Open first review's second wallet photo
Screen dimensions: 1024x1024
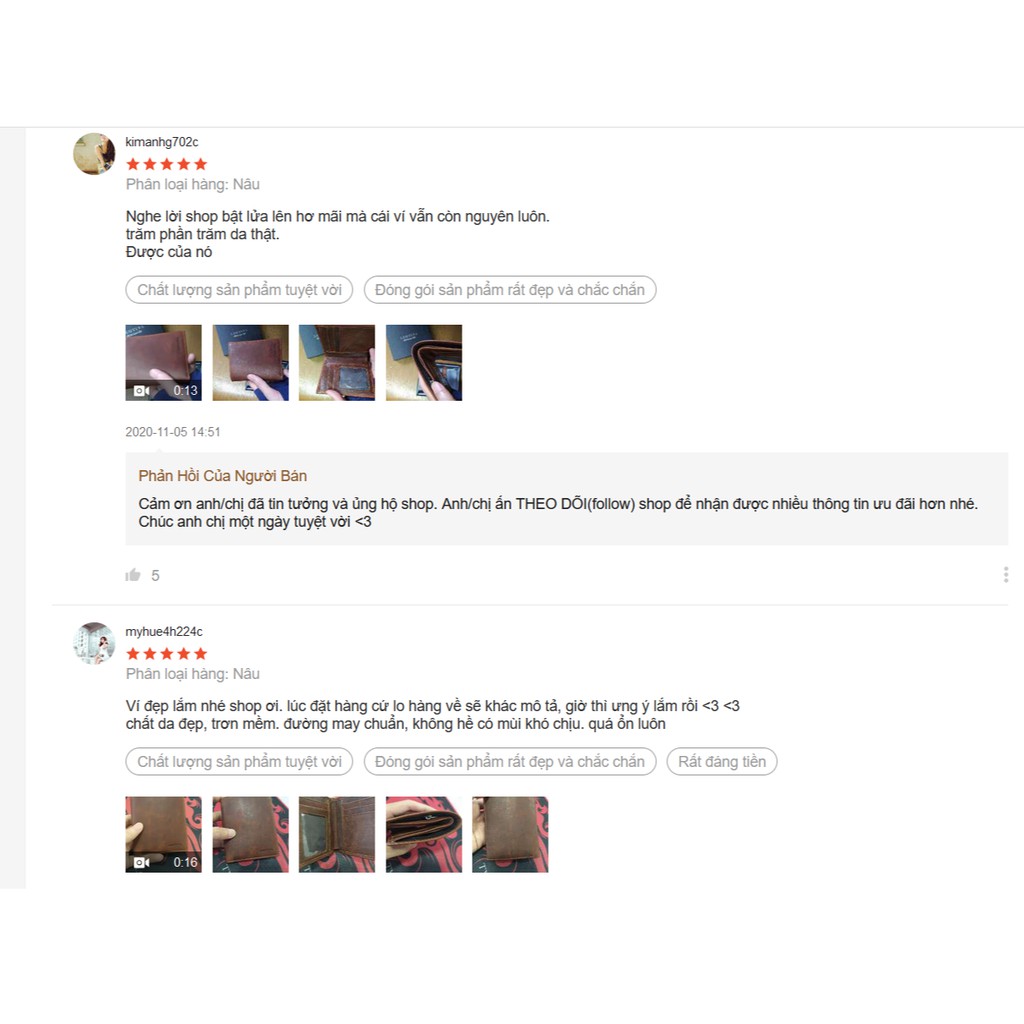click(250, 362)
